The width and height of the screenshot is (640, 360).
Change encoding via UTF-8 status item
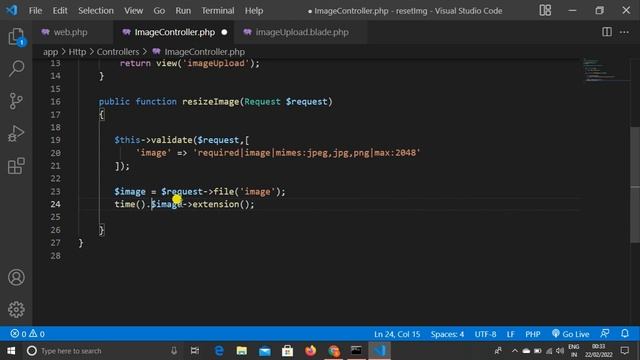coord(485,334)
